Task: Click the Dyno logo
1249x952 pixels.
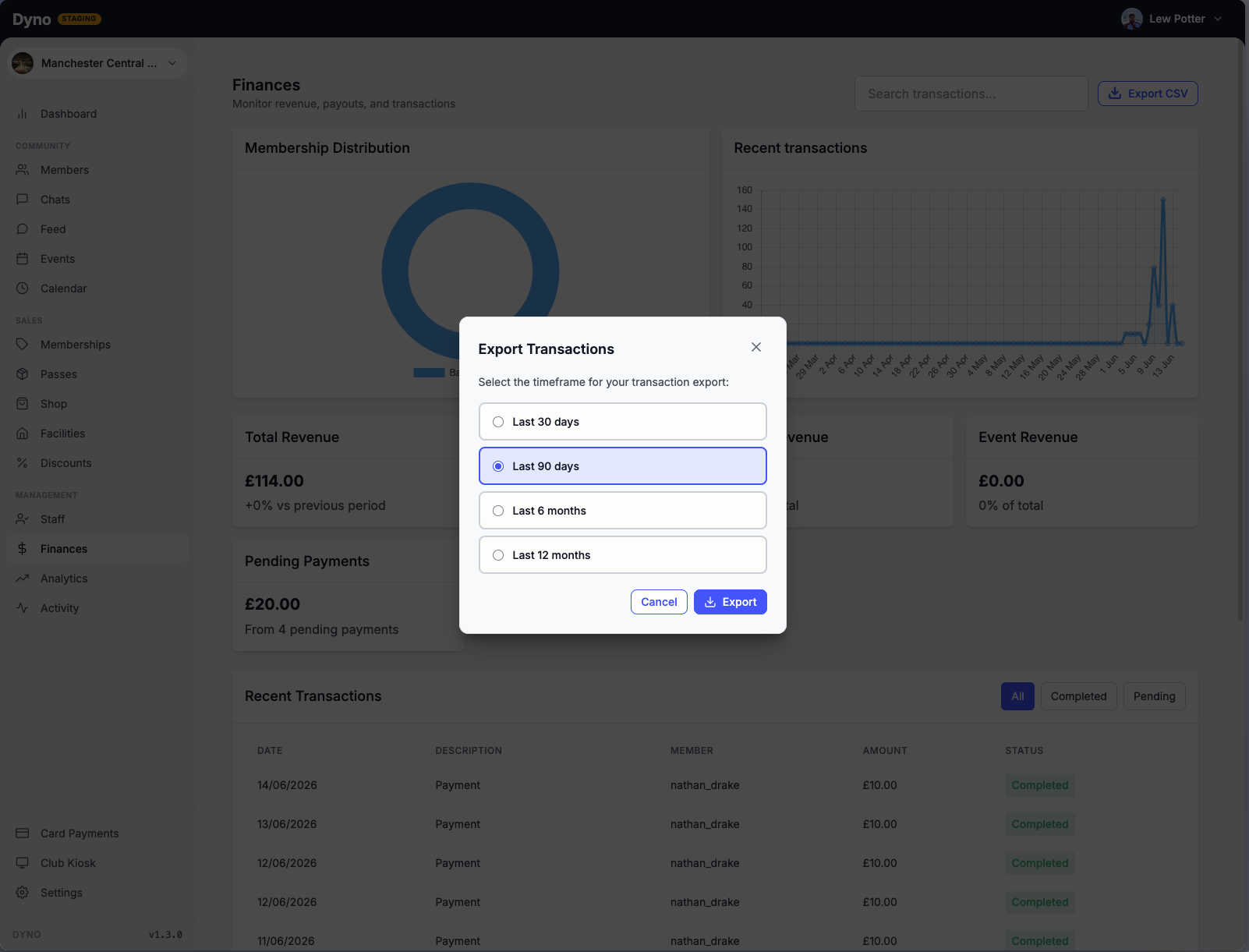Action: (x=32, y=19)
